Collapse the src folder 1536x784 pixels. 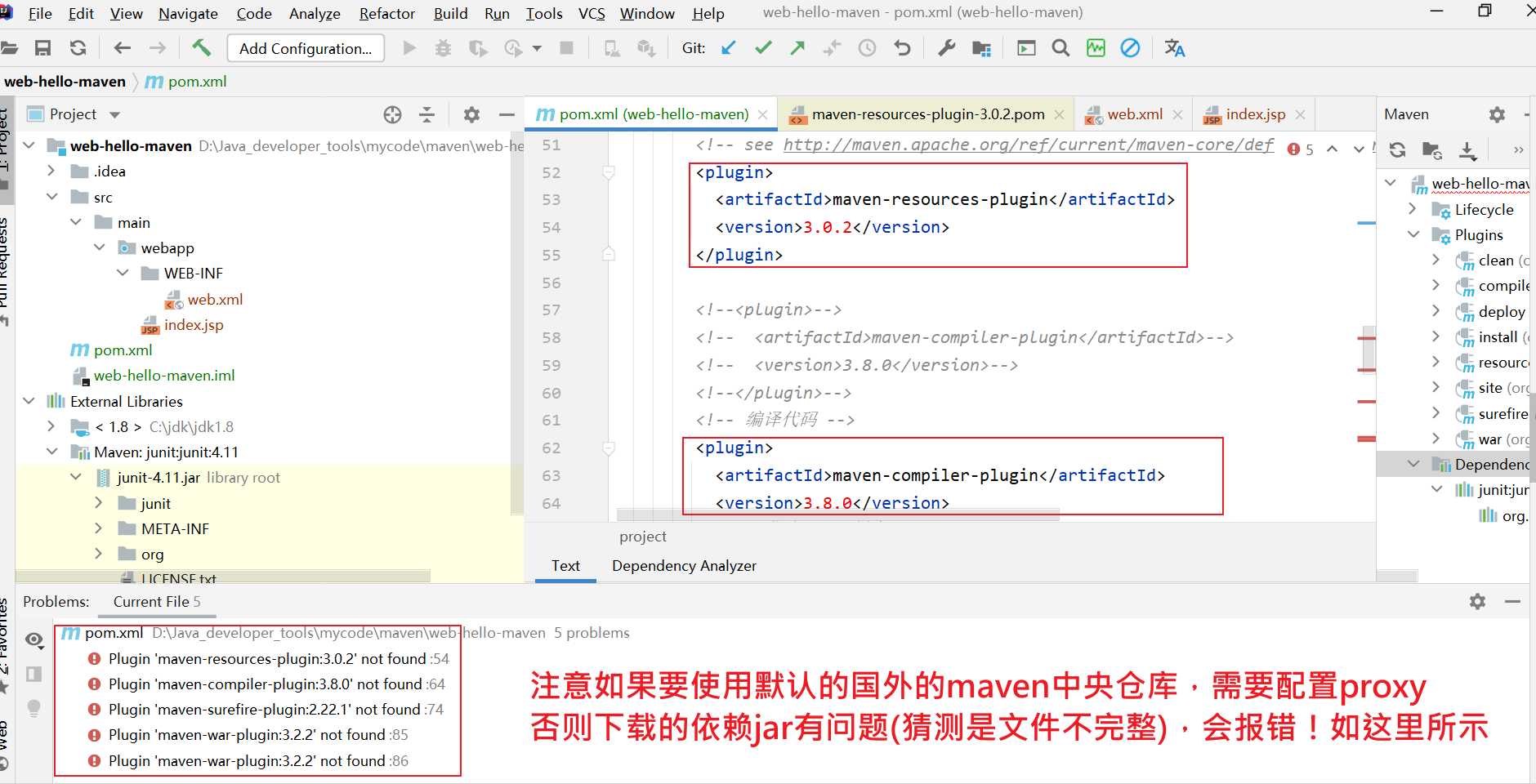52,197
